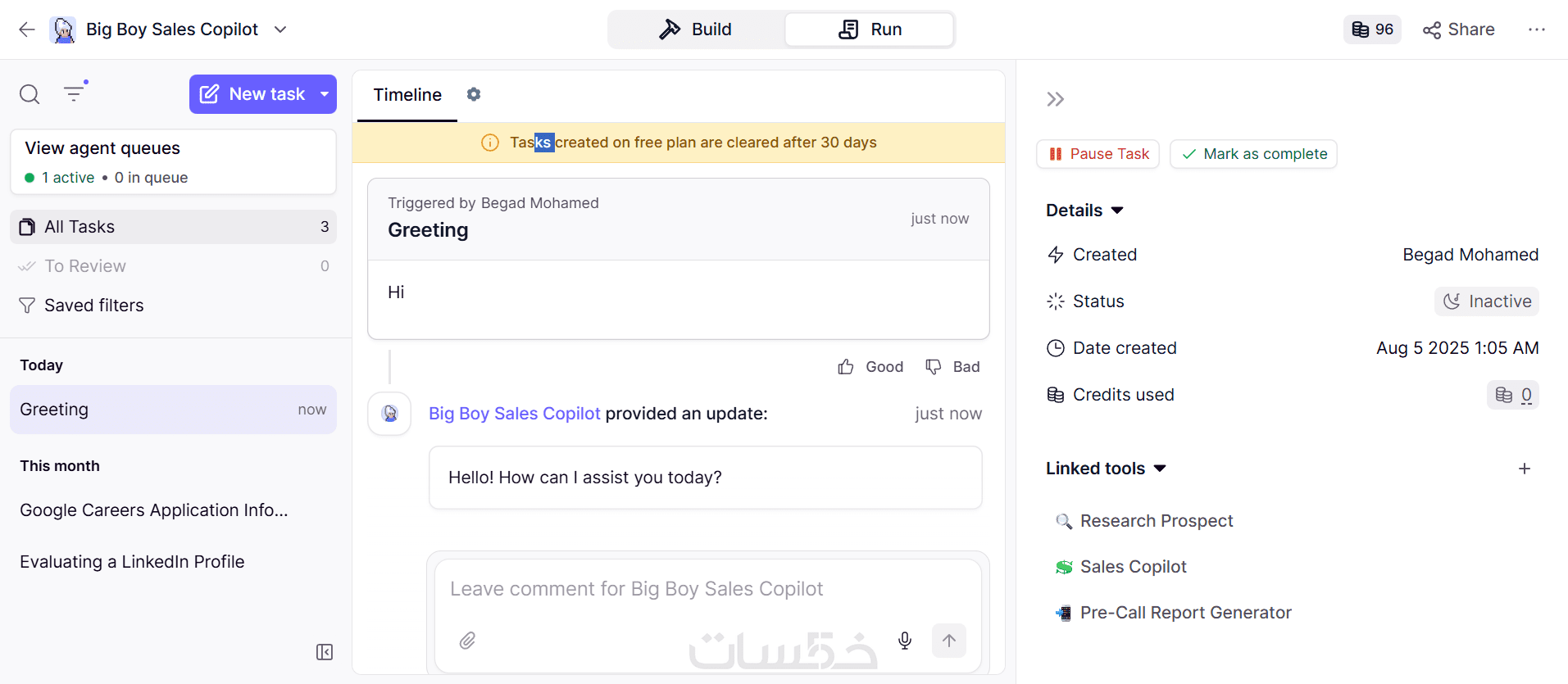Rate the response as Bad
The width and height of the screenshot is (1568, 684).
(x=952, y=367)
